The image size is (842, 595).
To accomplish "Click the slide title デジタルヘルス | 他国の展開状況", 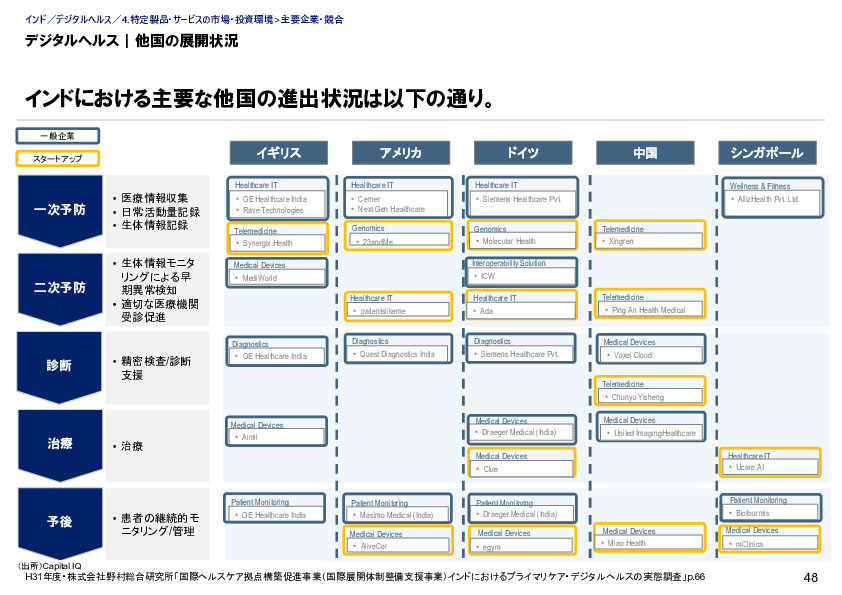I will pos(132,41).
